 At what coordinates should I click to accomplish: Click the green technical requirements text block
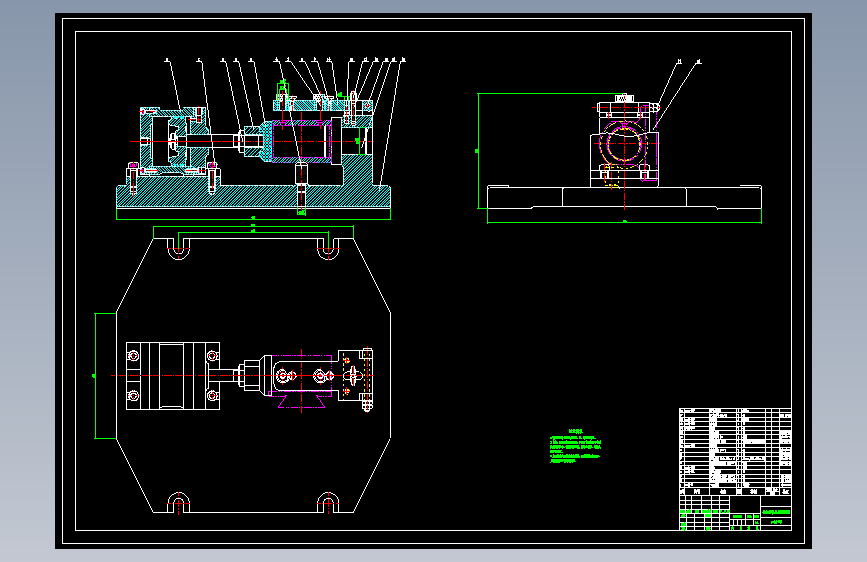tap(575, 446)
